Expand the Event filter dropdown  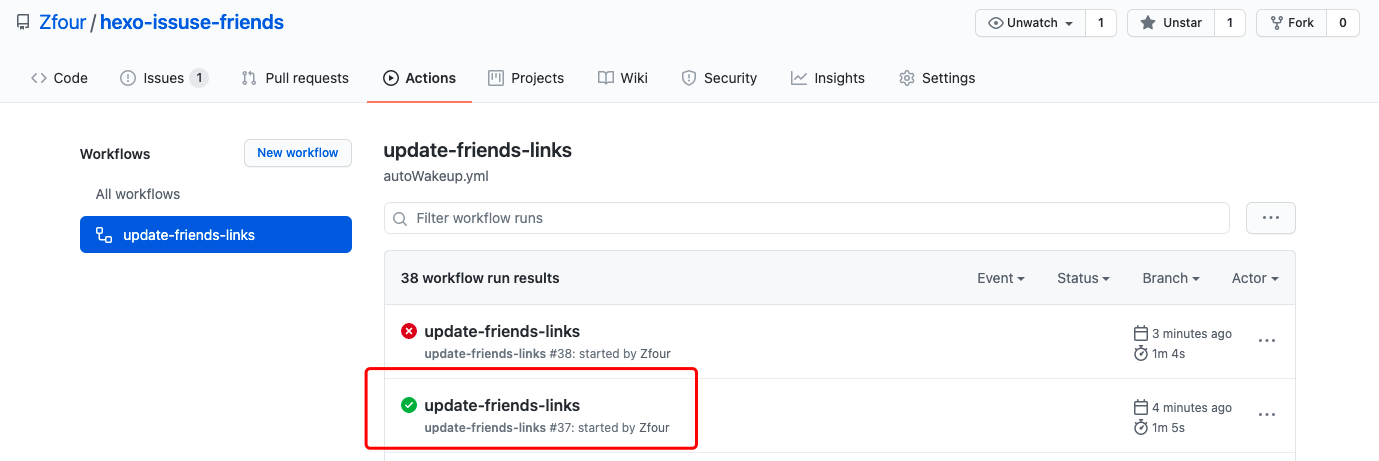coord(1000,278)
